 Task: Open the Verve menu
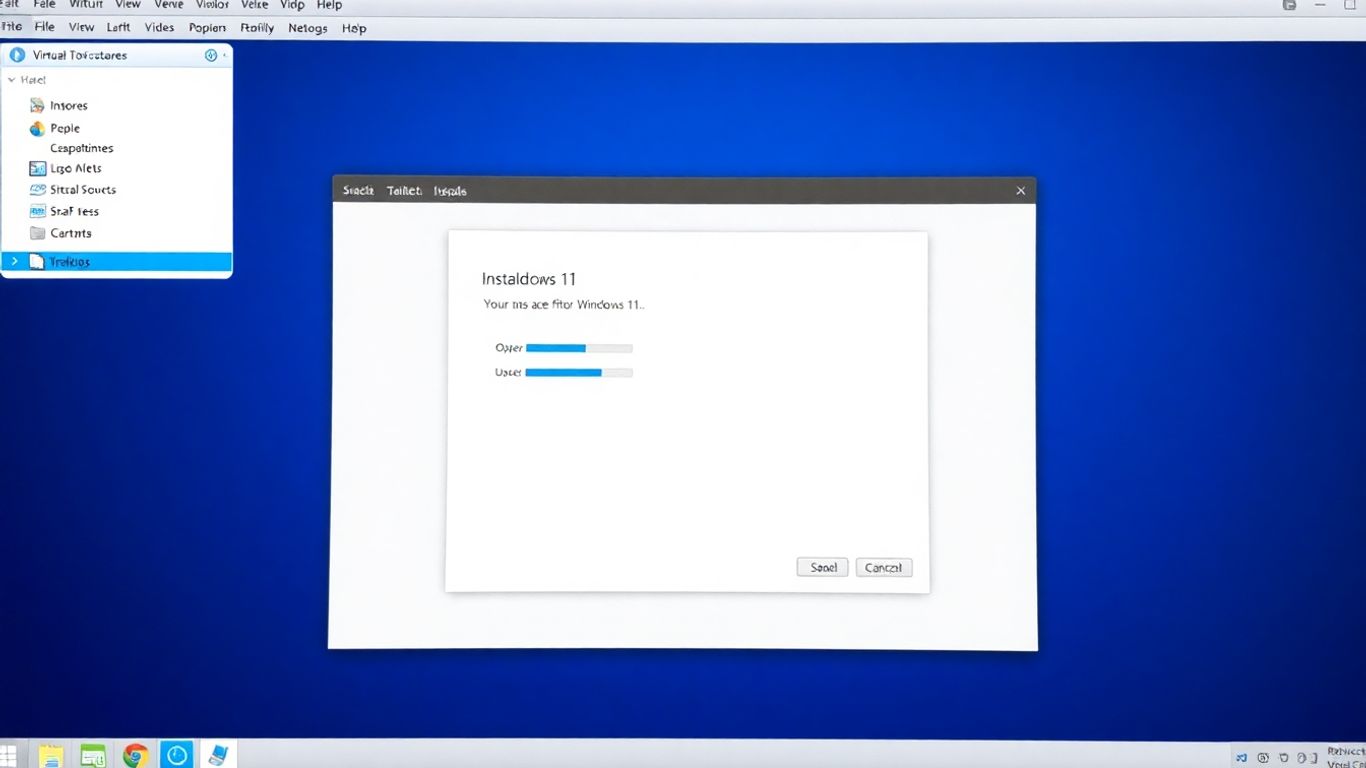point(169,5)
